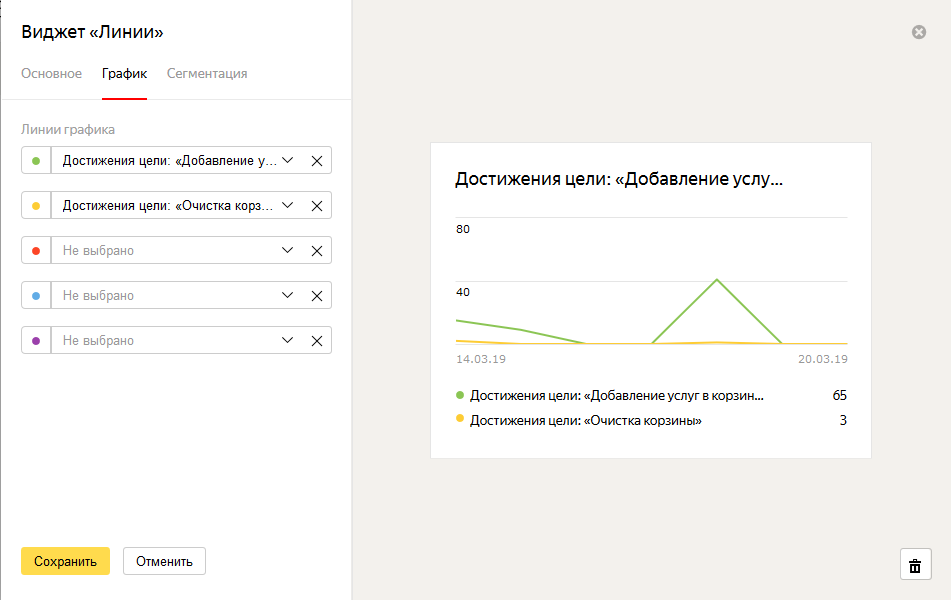The image size is (951, 600).
Task: Expand «Очистка корз...» metric dropdown
Action: [177, 206]
